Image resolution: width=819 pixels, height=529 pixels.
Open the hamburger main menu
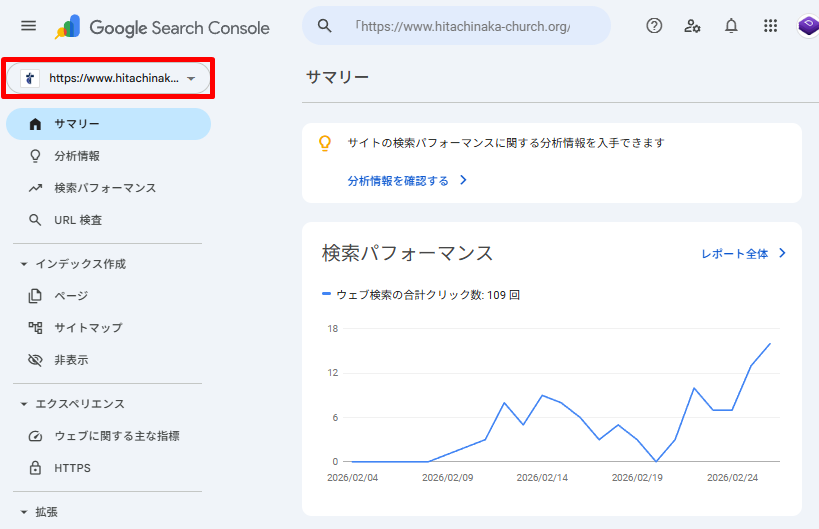click(28, 26)
